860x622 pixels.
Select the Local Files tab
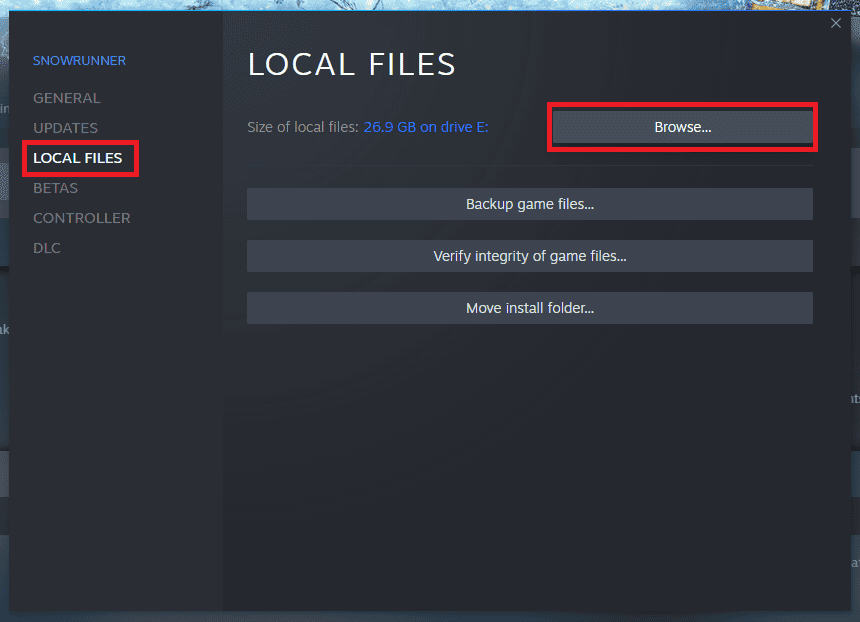(78, 158)
